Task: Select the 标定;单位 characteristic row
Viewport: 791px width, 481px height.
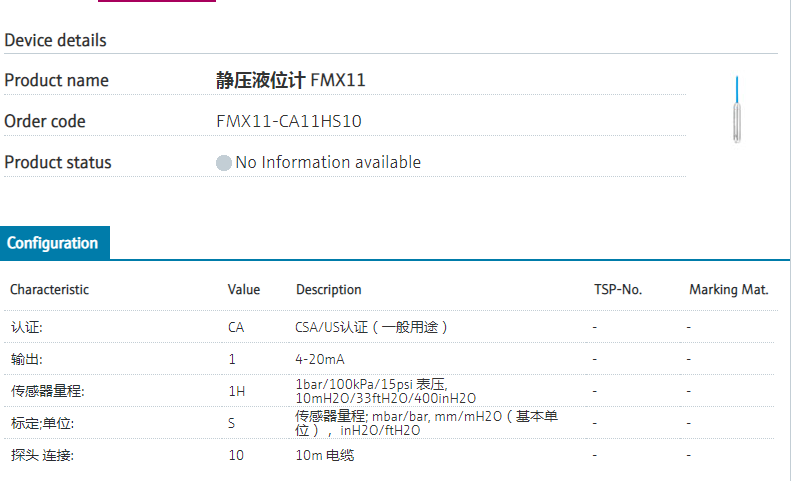Action: point(42,423)
